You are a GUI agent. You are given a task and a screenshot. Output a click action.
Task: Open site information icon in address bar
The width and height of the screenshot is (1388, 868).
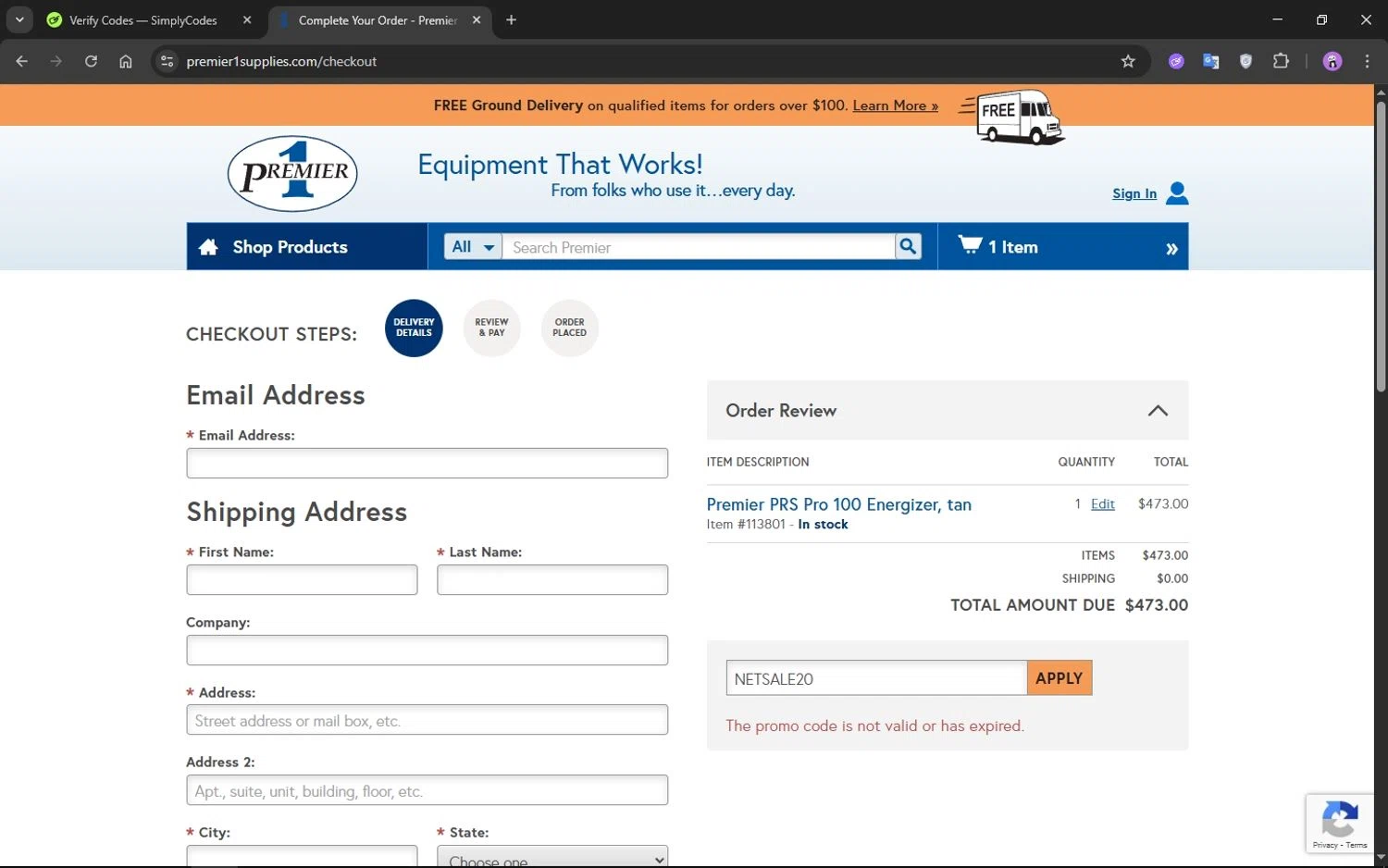click(x=167, y=61)
